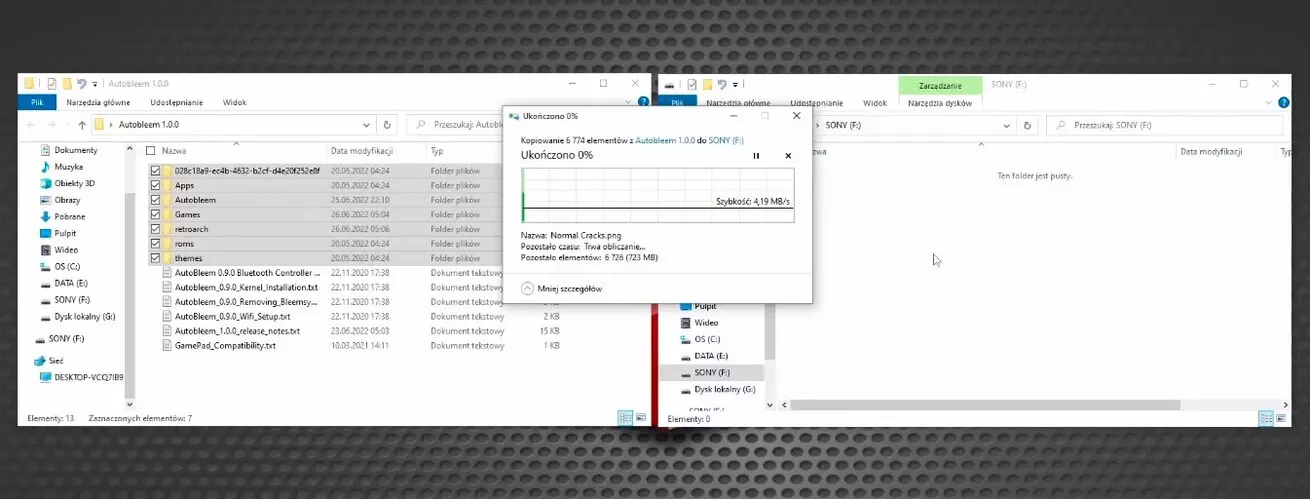Uncheck the Autobleem folder checkbox

coord(155,200)
